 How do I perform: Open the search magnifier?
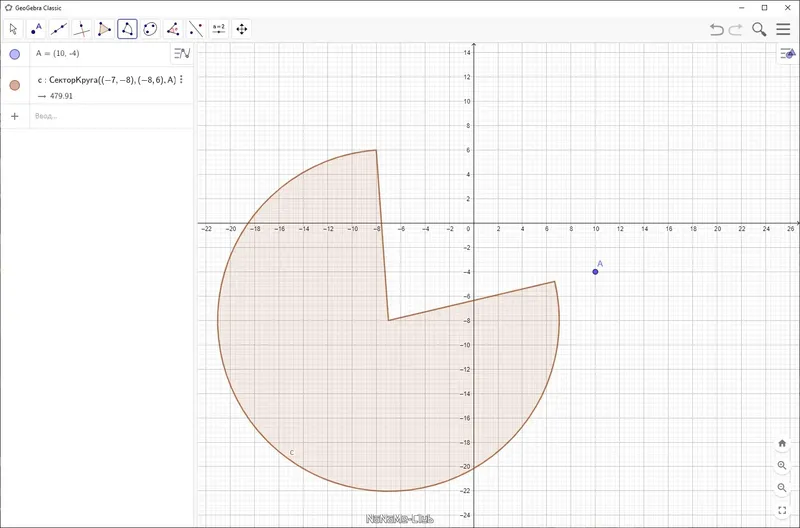point(759,30)
